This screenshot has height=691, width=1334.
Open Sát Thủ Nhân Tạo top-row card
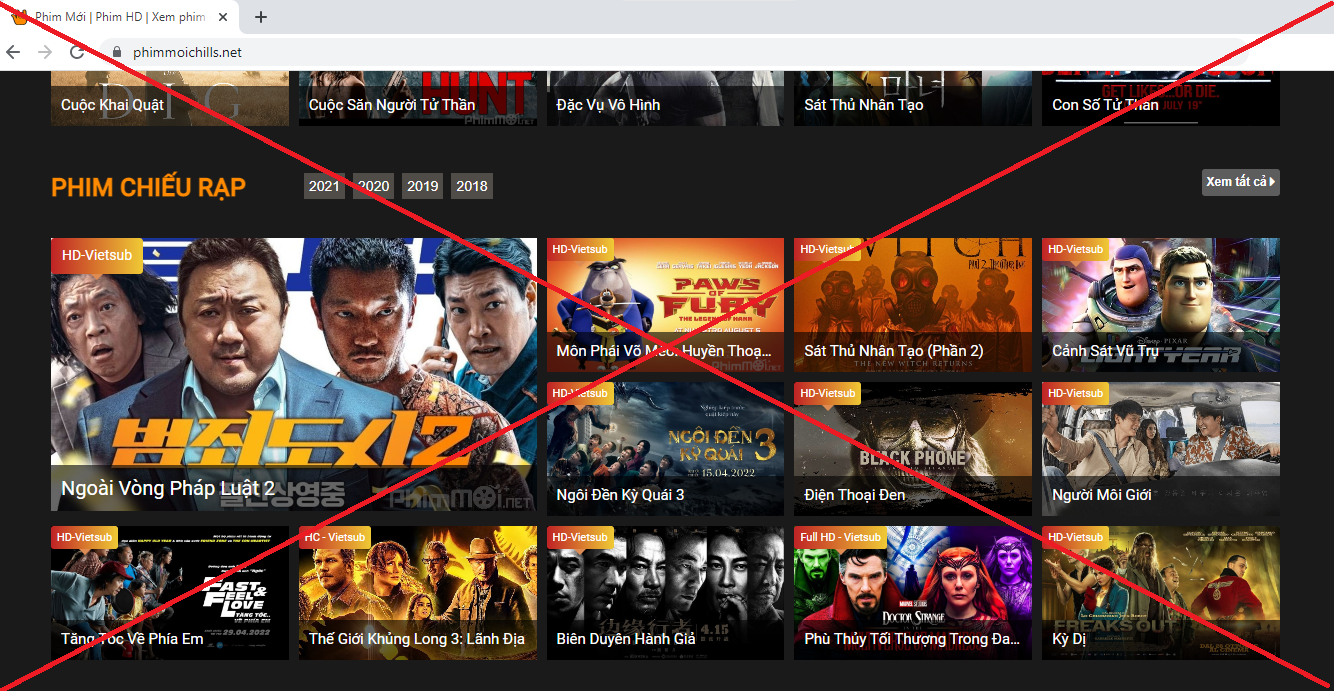[913, 99]
